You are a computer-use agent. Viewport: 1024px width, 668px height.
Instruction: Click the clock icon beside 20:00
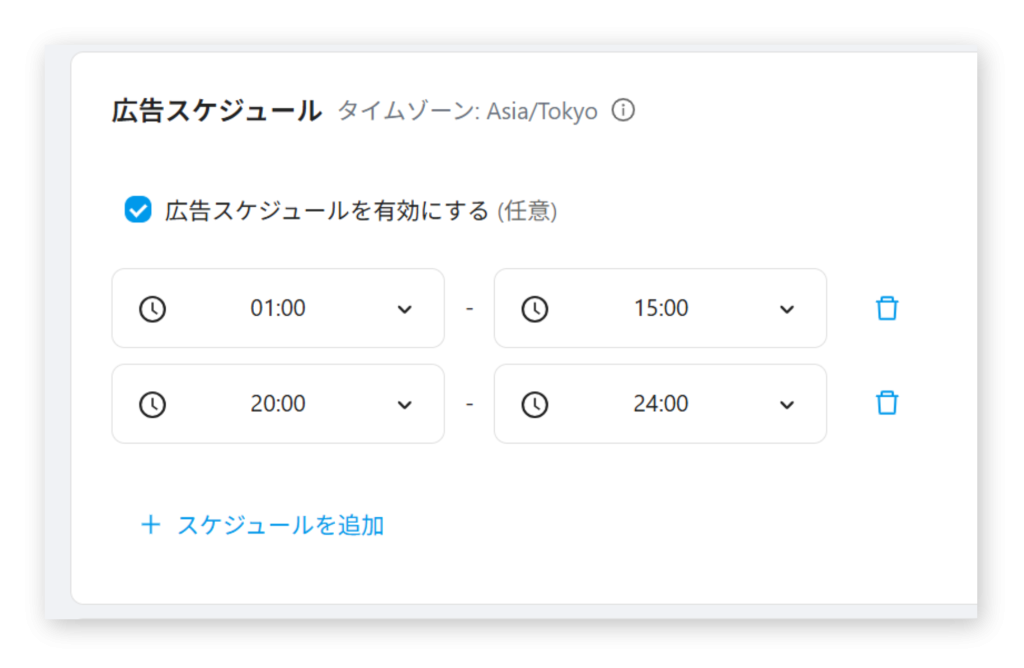pyautogui.click(x=152, y=405)
